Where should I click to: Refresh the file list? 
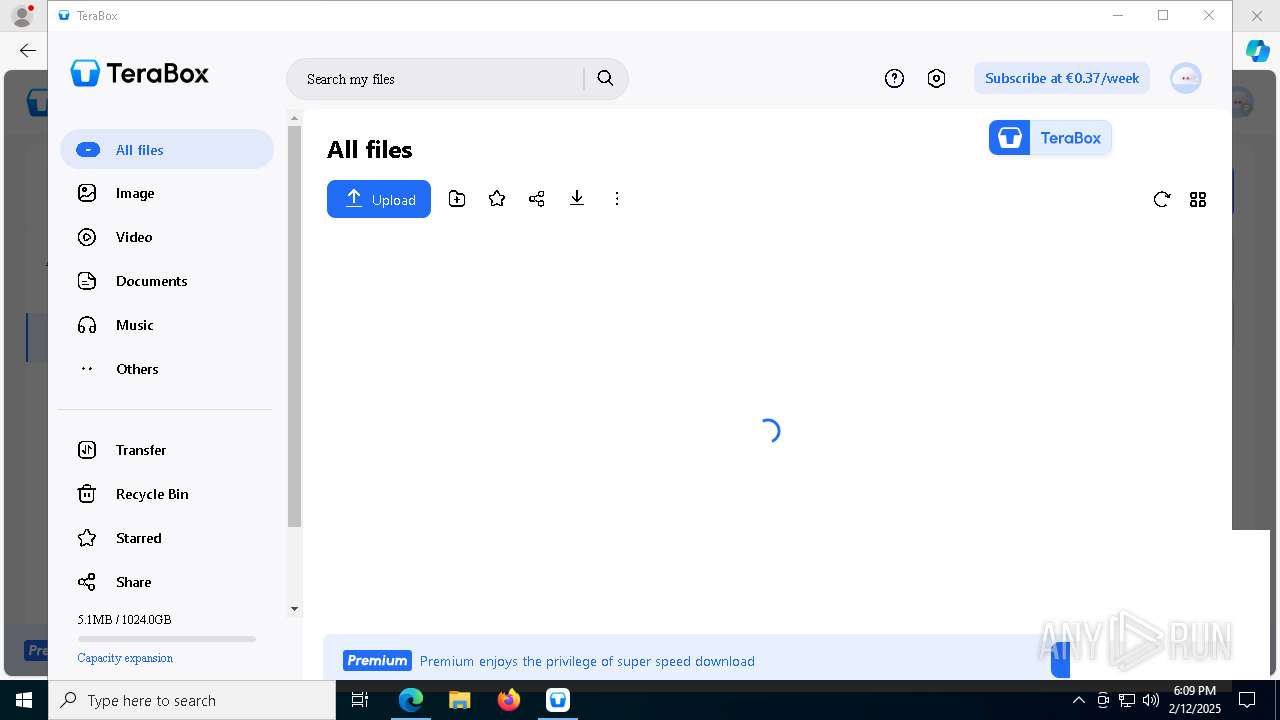click(1162, 199)
